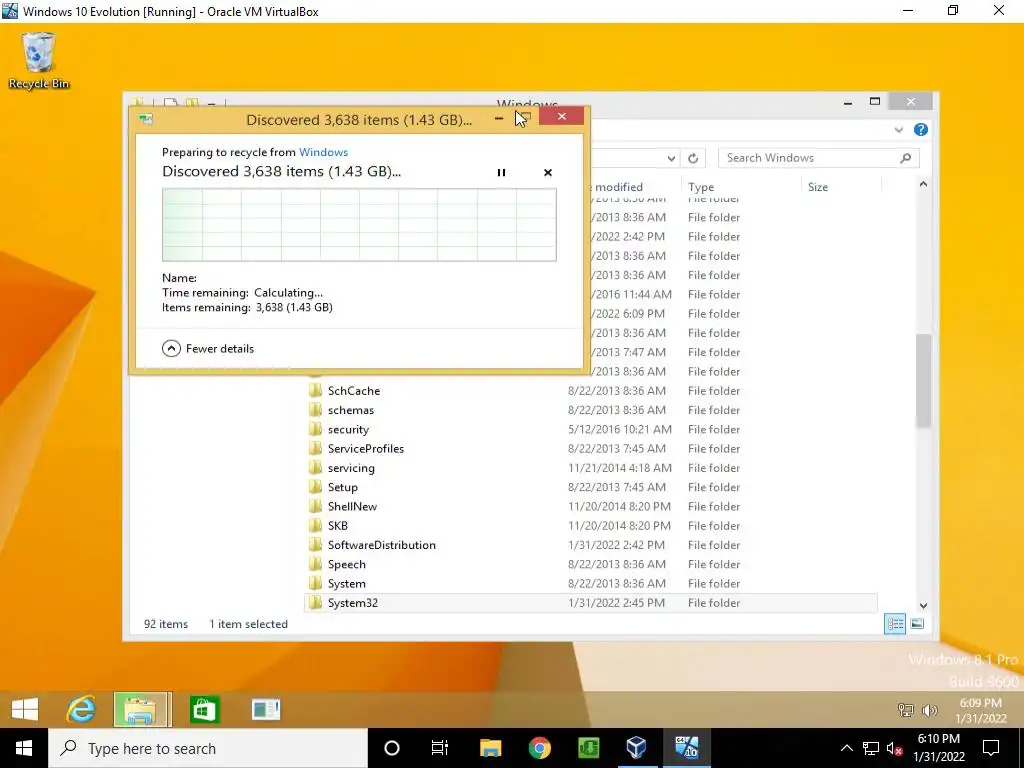Viewport: 1024px width, 768px height.
Task: Switch to large icons view layout
Action: pyautogui.click(x=917, y=624)
